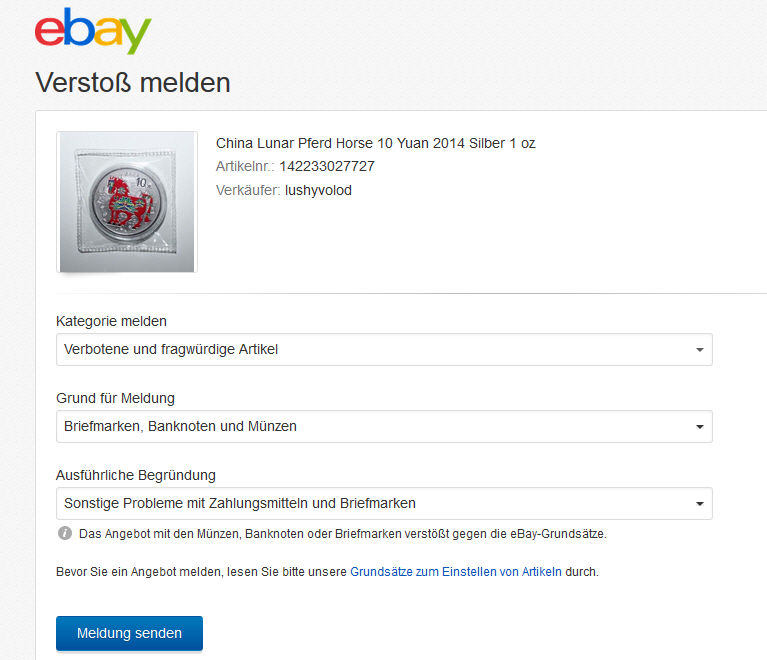Click the eBay-Grundsätze violation notice text
The width and height of the screenshot is (767, 660).
342,533
